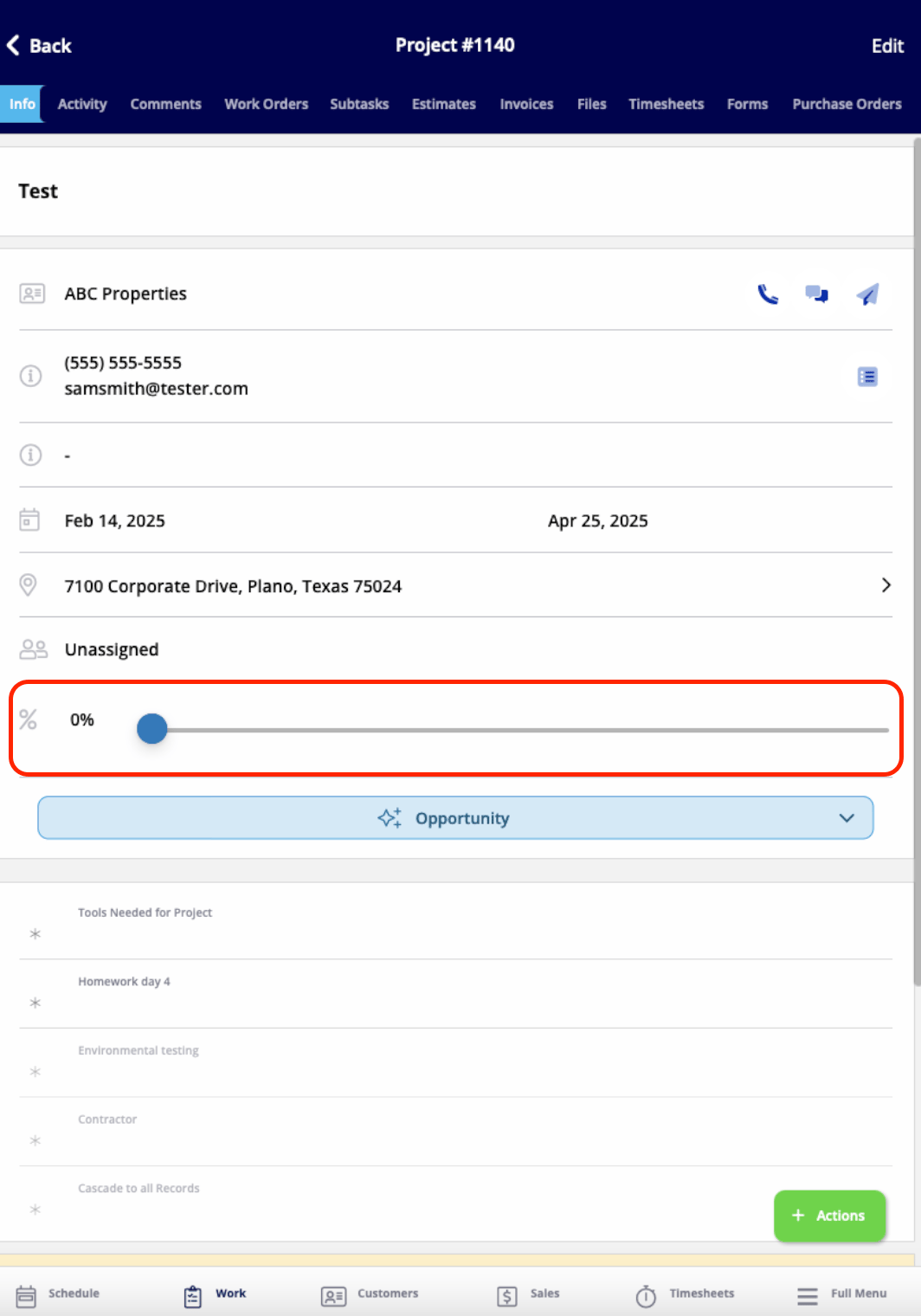Click the Cascade to all Records field
This screenshot has width=921, height=1316.
[x=455, y=1201]
